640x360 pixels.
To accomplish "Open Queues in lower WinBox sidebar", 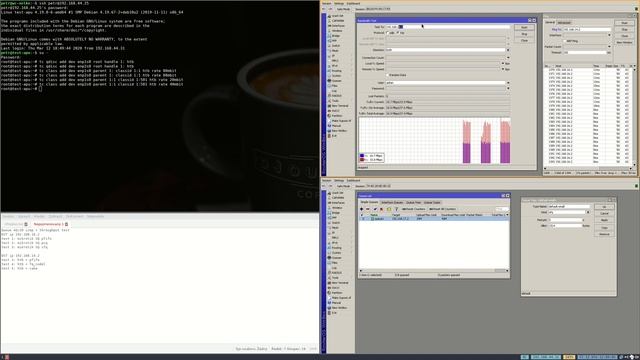I will [x=336, y=258].
